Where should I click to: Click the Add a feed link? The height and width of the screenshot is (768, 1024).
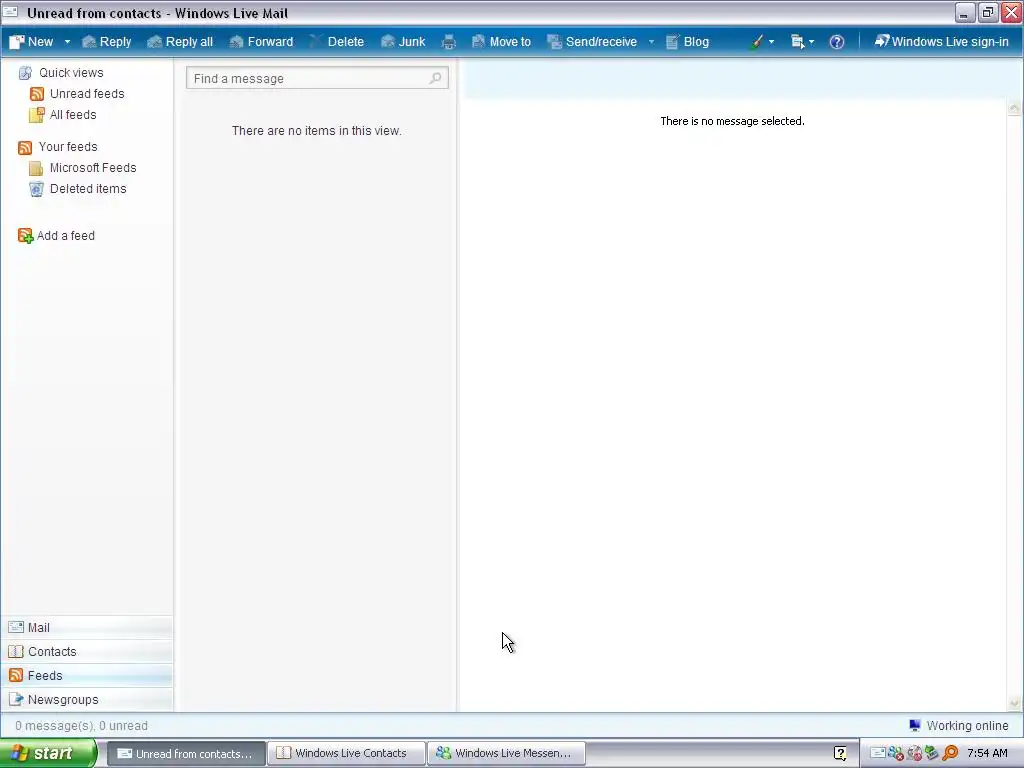(65, 235)
